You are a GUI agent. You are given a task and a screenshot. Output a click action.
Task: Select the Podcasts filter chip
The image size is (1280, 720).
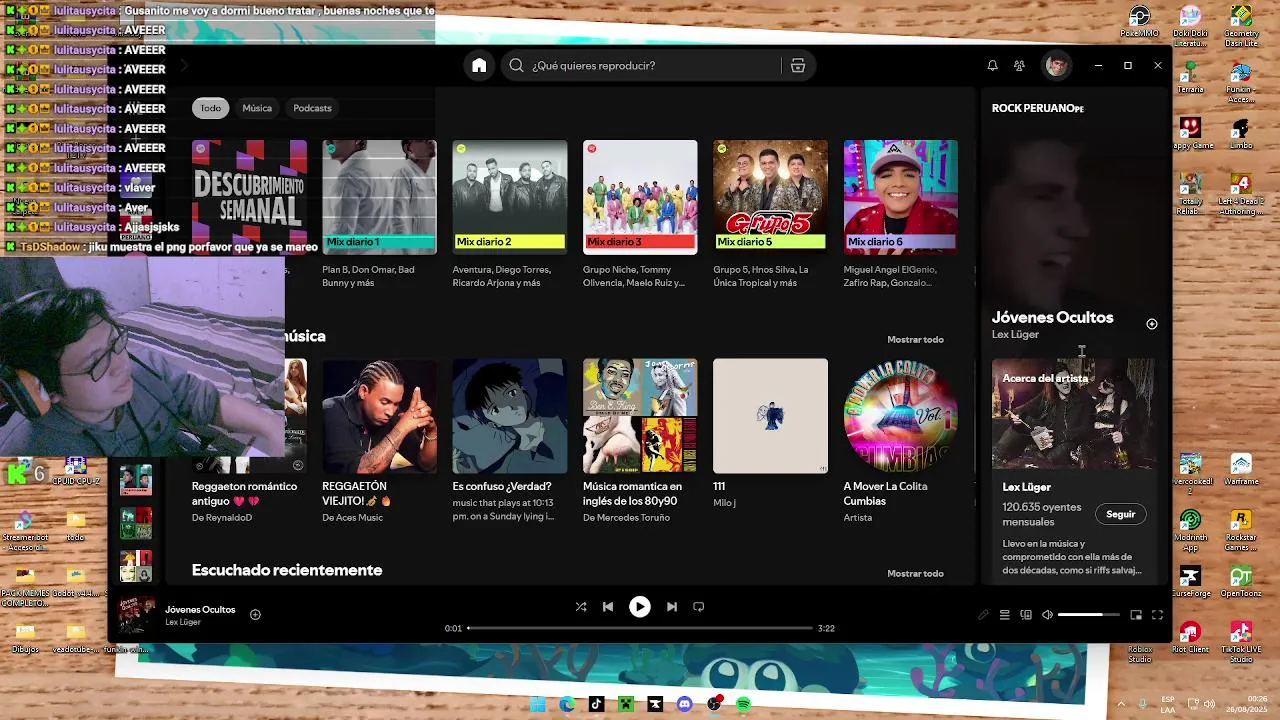tap(312, 108)
